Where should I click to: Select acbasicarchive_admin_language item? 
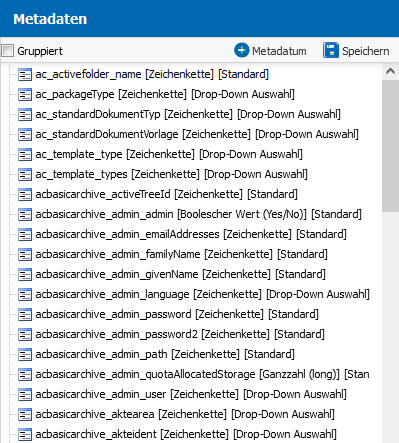pos(202,294)
